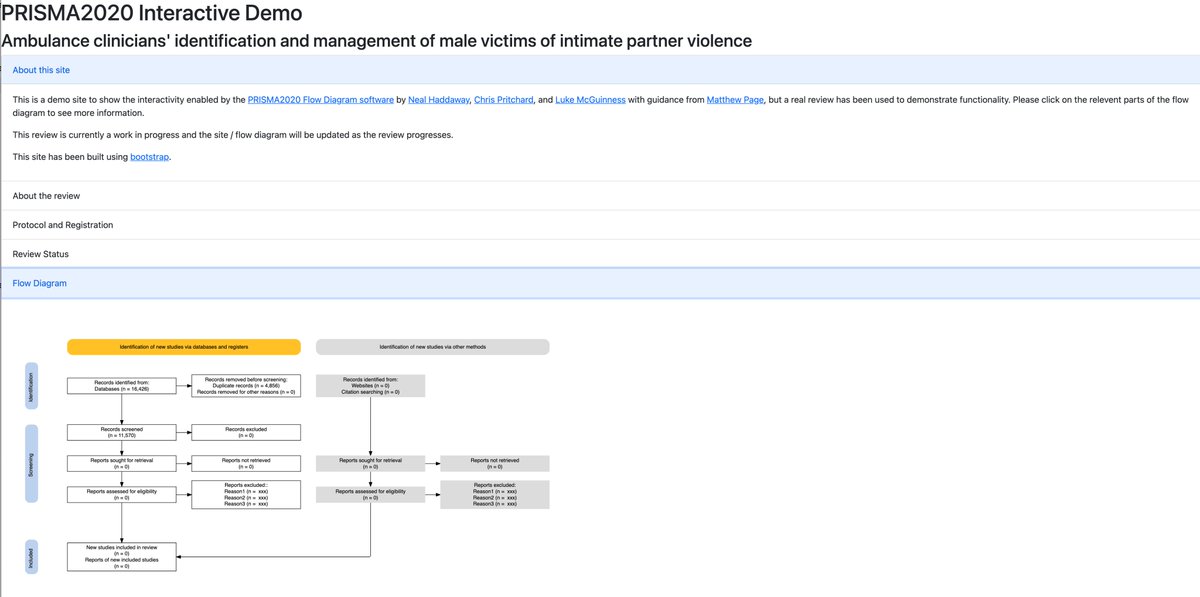Screen dimensions: 1200x597
Task: Click the 'New studies included in review' box
Action: [x=122, y=557]
